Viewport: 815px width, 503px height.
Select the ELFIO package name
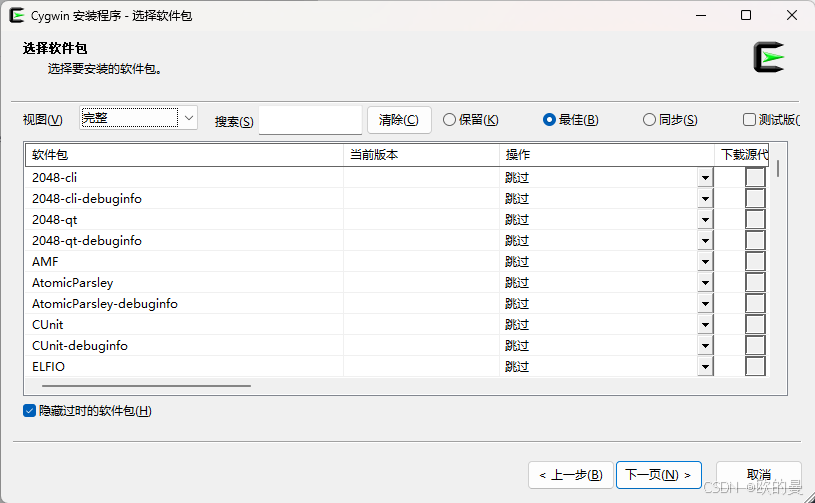[48, 366]
